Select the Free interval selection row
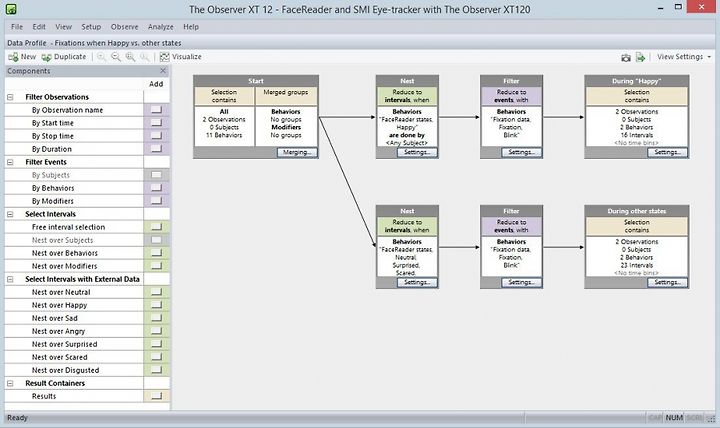 (74, 227)
